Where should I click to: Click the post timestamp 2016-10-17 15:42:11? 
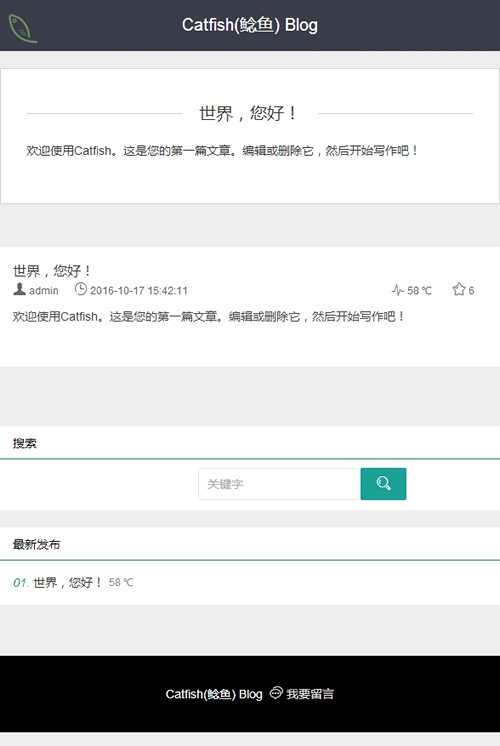pos(139,290)
